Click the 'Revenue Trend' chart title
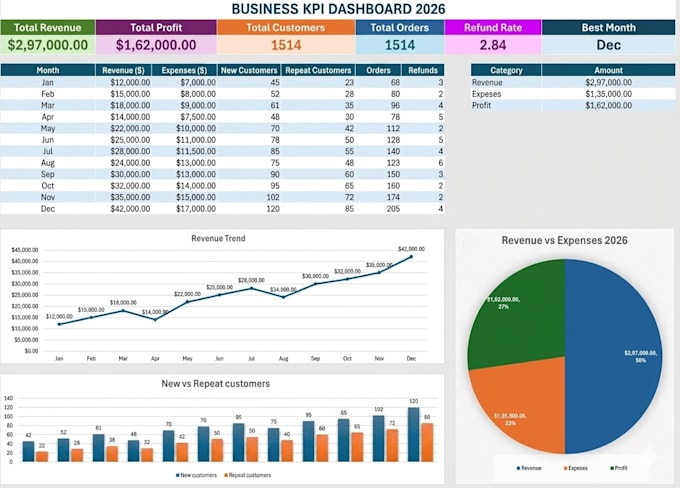Viewport: 680px width, 488px height. point(218,238)
